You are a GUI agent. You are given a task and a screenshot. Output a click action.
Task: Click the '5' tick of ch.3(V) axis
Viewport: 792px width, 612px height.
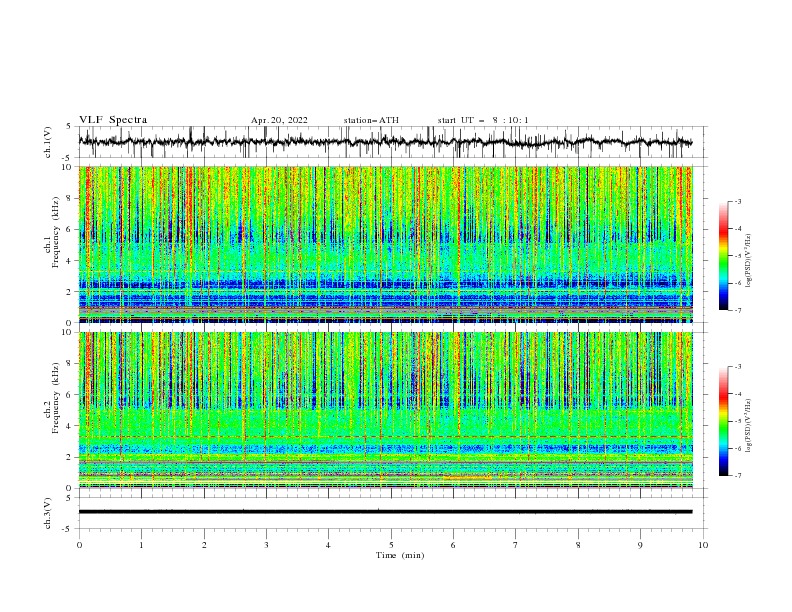pyautogui.click(x=69, y=497)
